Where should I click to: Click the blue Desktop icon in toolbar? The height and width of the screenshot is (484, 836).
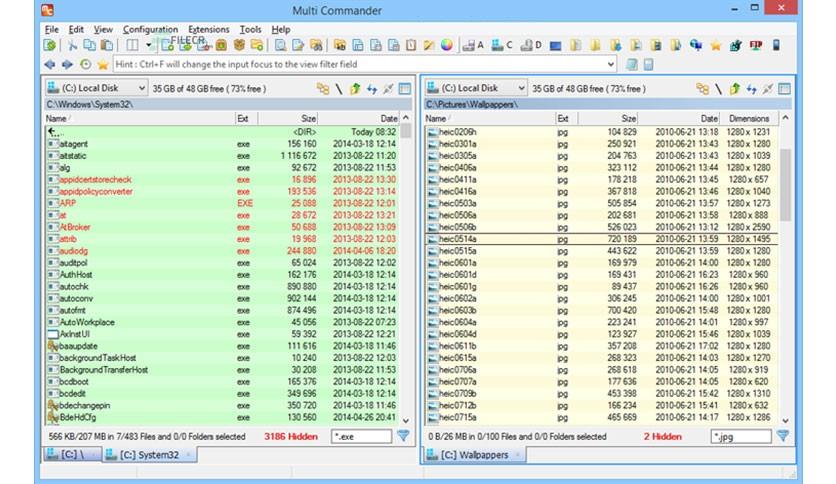[x=556, y=46]
